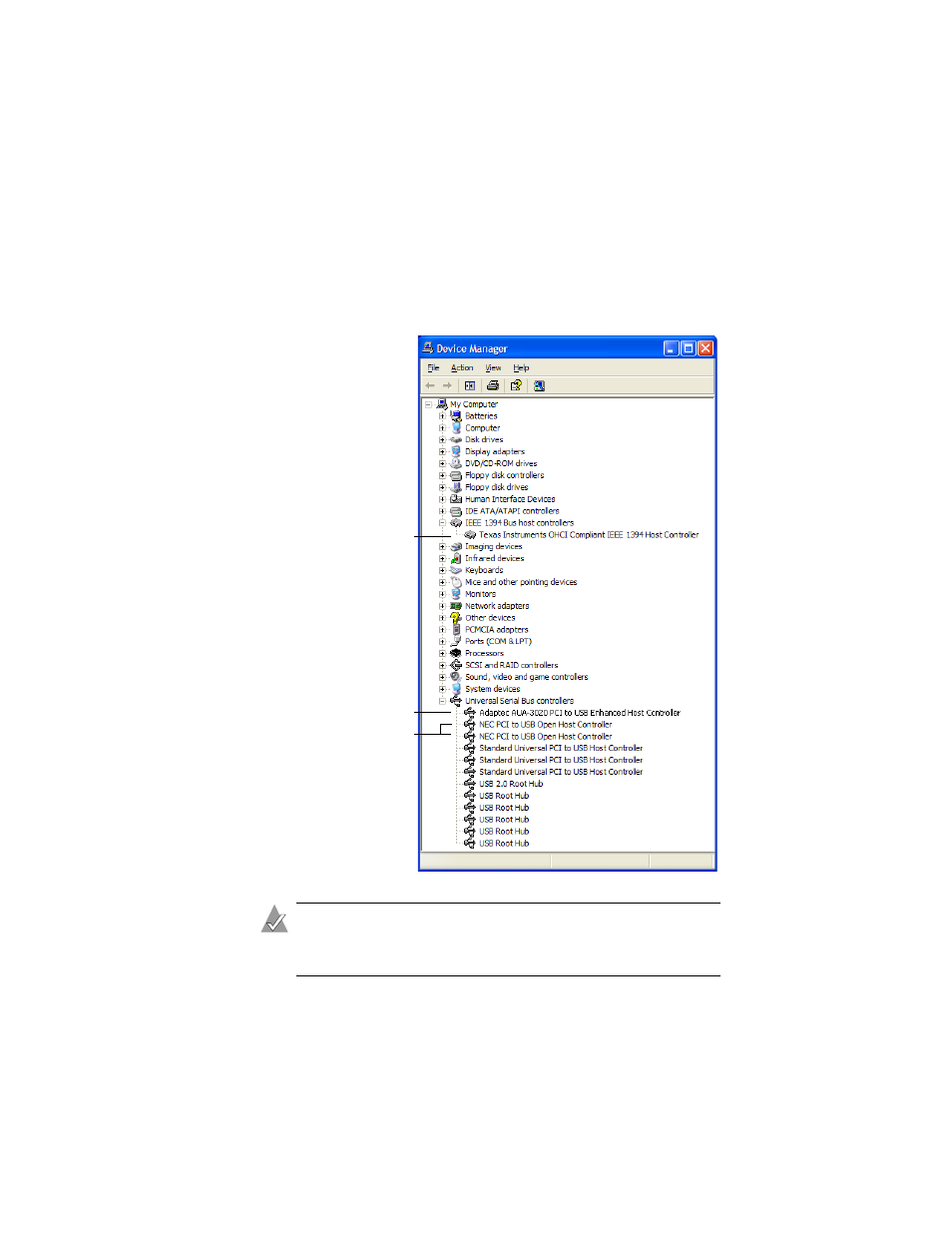Expand the Computer category
Screen dimensions: 952x1233
click(442, 428)
